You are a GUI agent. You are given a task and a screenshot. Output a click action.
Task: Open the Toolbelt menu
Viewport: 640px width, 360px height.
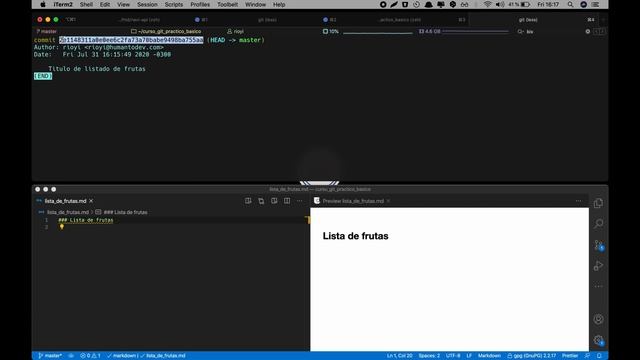227,4
